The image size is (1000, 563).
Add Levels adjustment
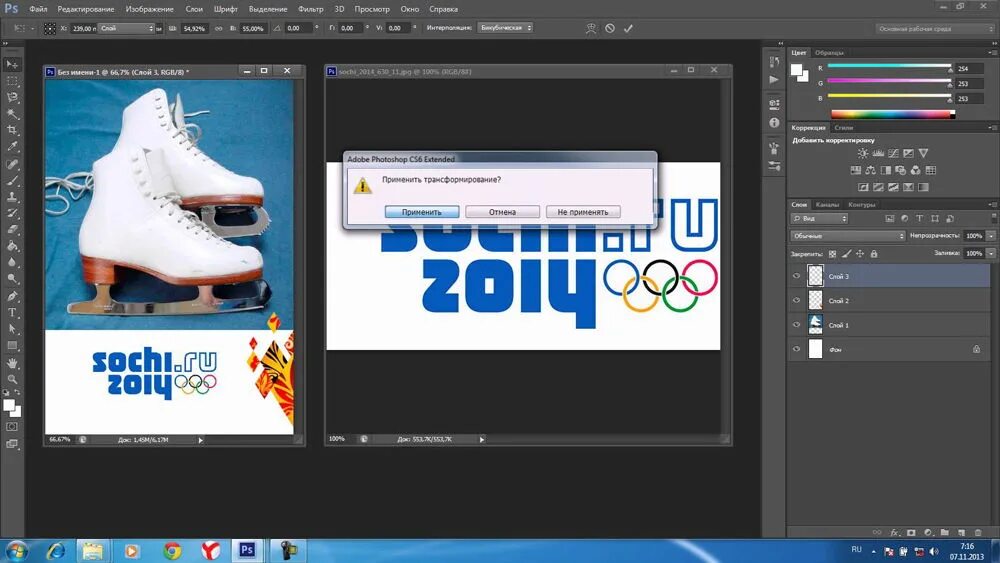tap(878, 153)
